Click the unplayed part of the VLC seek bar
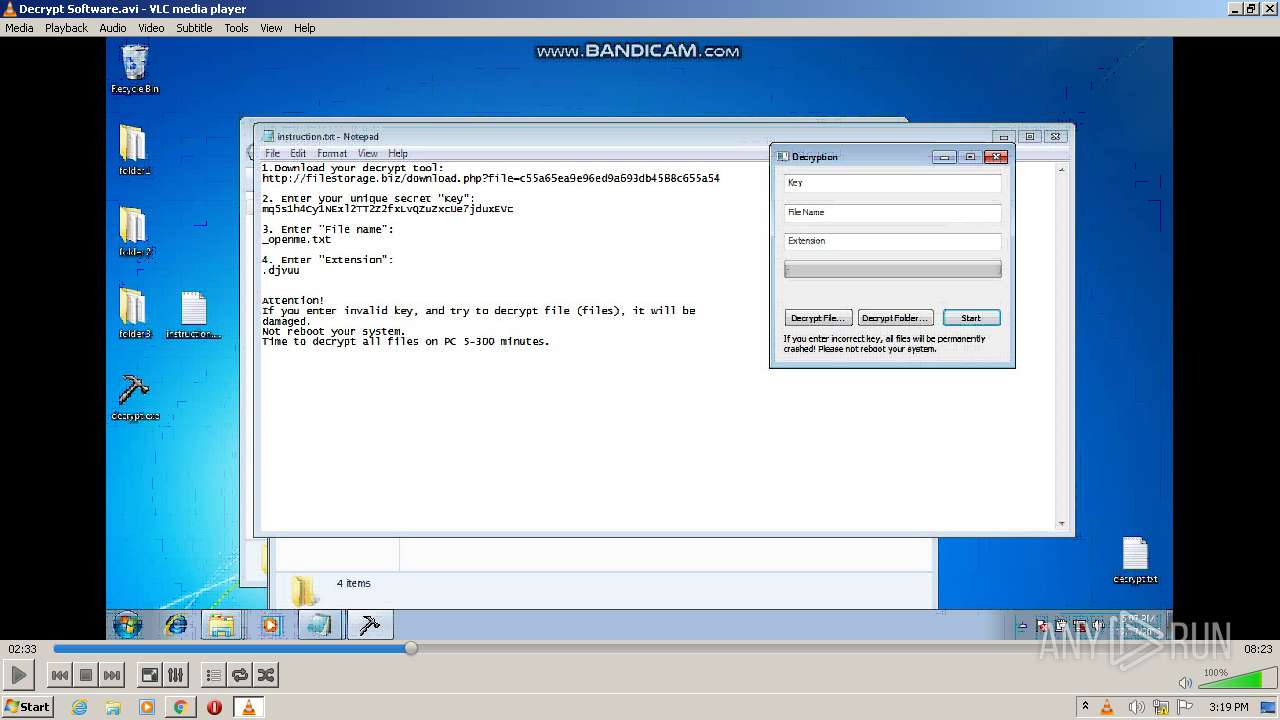This screenshot has width=1280, height=720. tap(826, 648)
